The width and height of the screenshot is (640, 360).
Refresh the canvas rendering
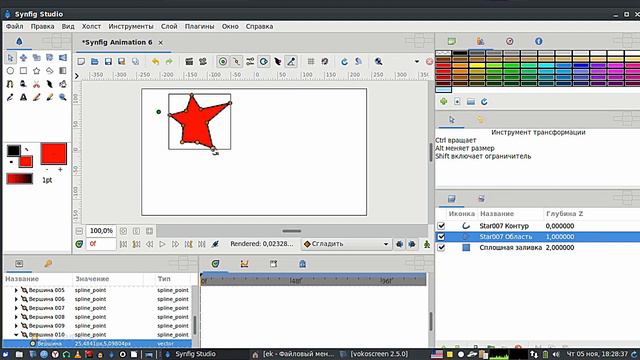pos(344,62)
